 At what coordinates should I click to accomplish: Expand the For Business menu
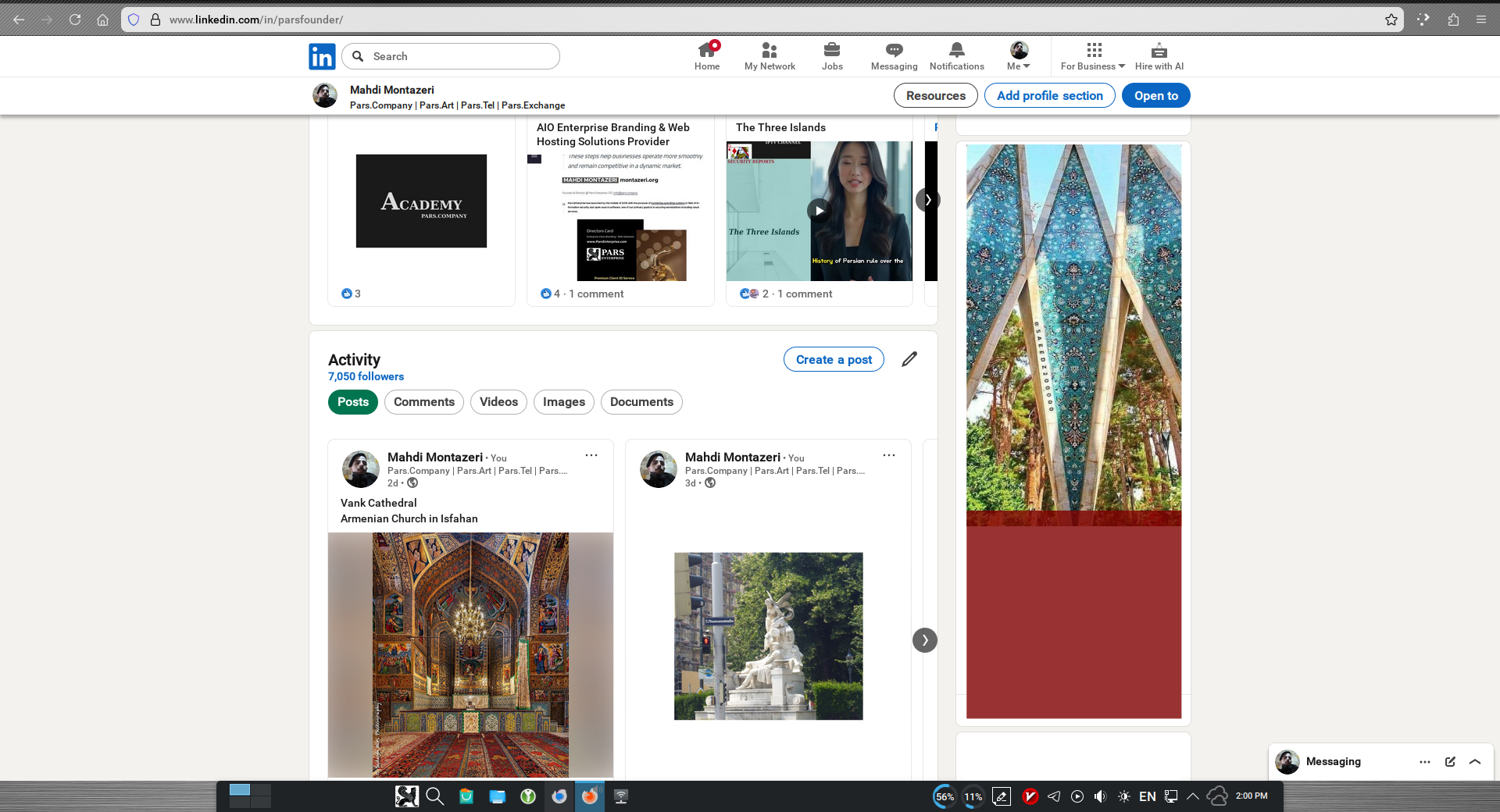coord(1092,56)
